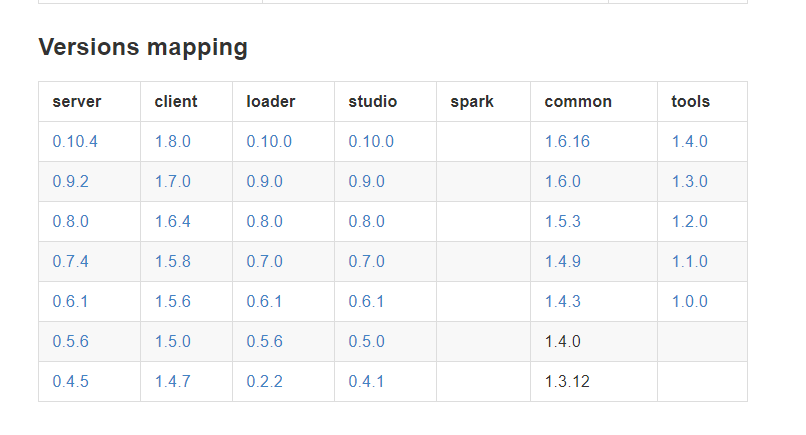806x435 pixels.
Task: Click 0.5.6 in the loader column
Action: pyautogui.click(x=265, y=341)
